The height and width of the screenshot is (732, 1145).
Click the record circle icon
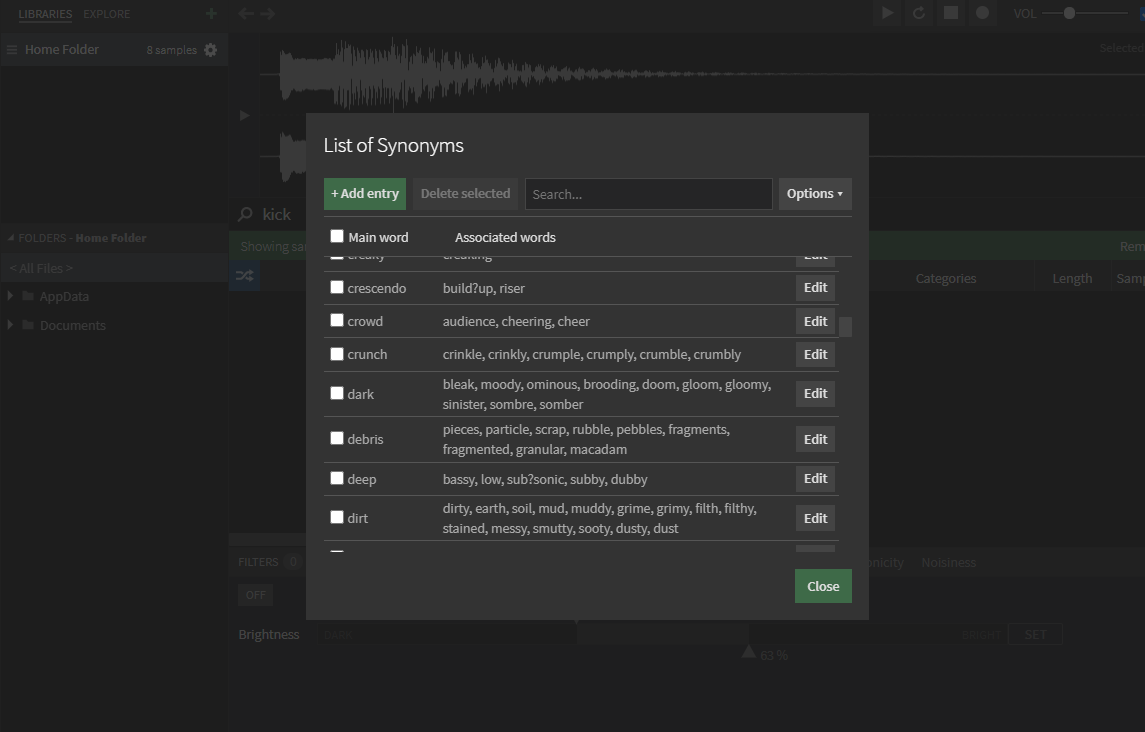983,13
